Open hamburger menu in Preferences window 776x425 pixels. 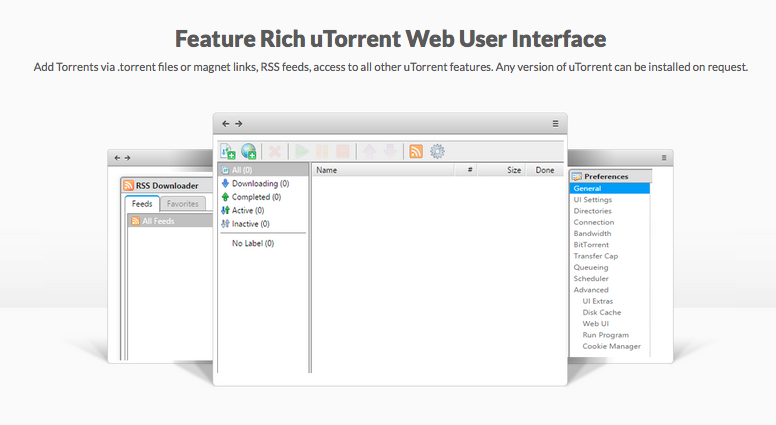664,158
